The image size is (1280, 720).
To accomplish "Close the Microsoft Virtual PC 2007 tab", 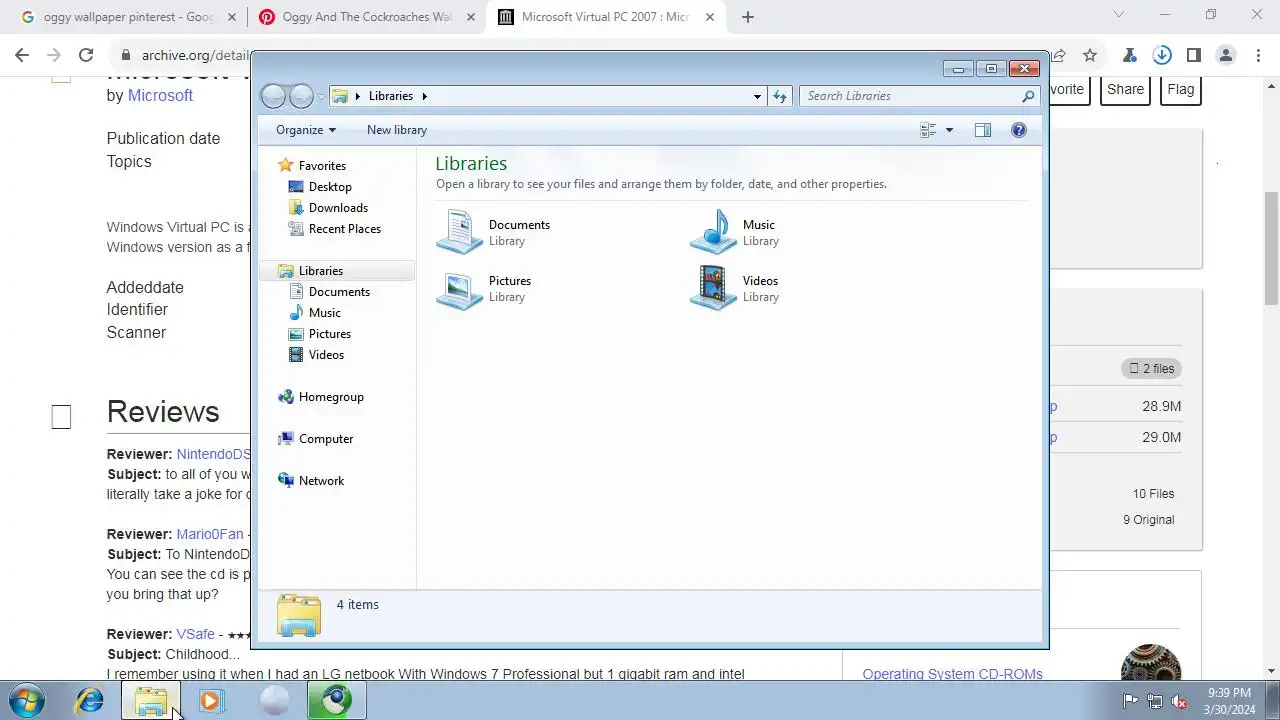I will pos(710,17).
